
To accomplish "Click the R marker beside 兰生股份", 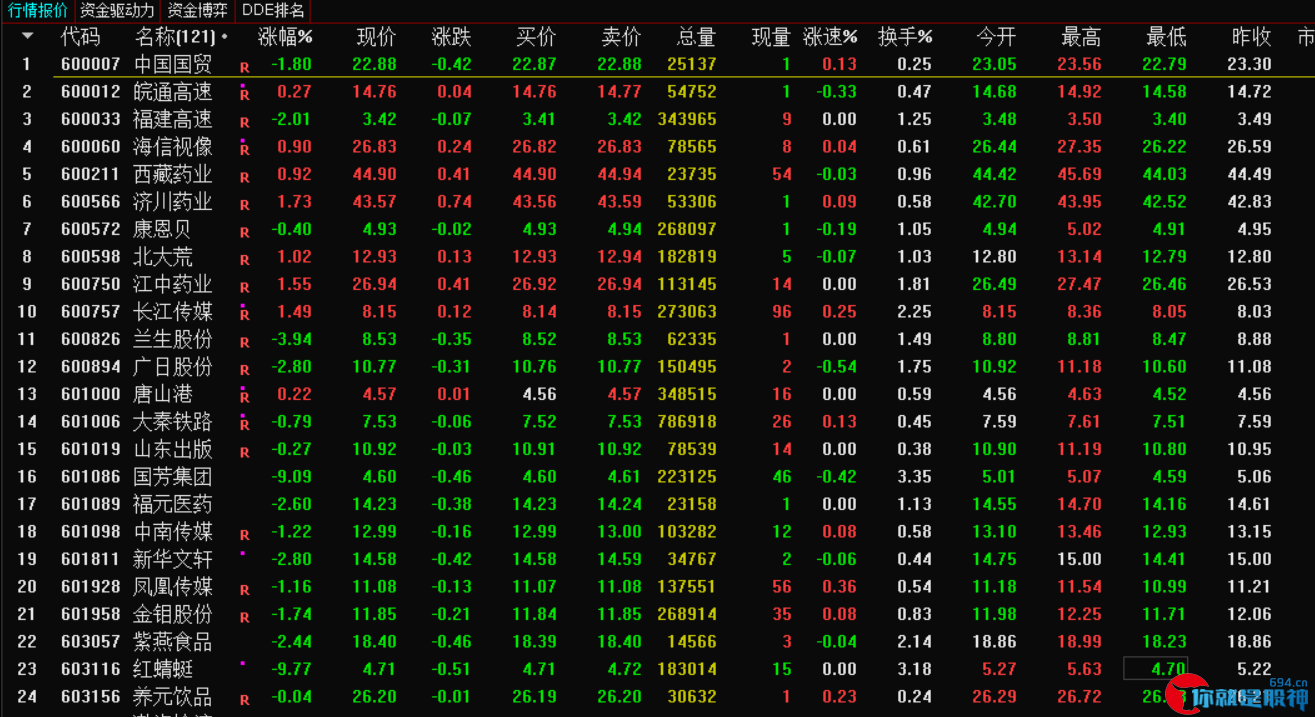I will [x=244, y=342].
